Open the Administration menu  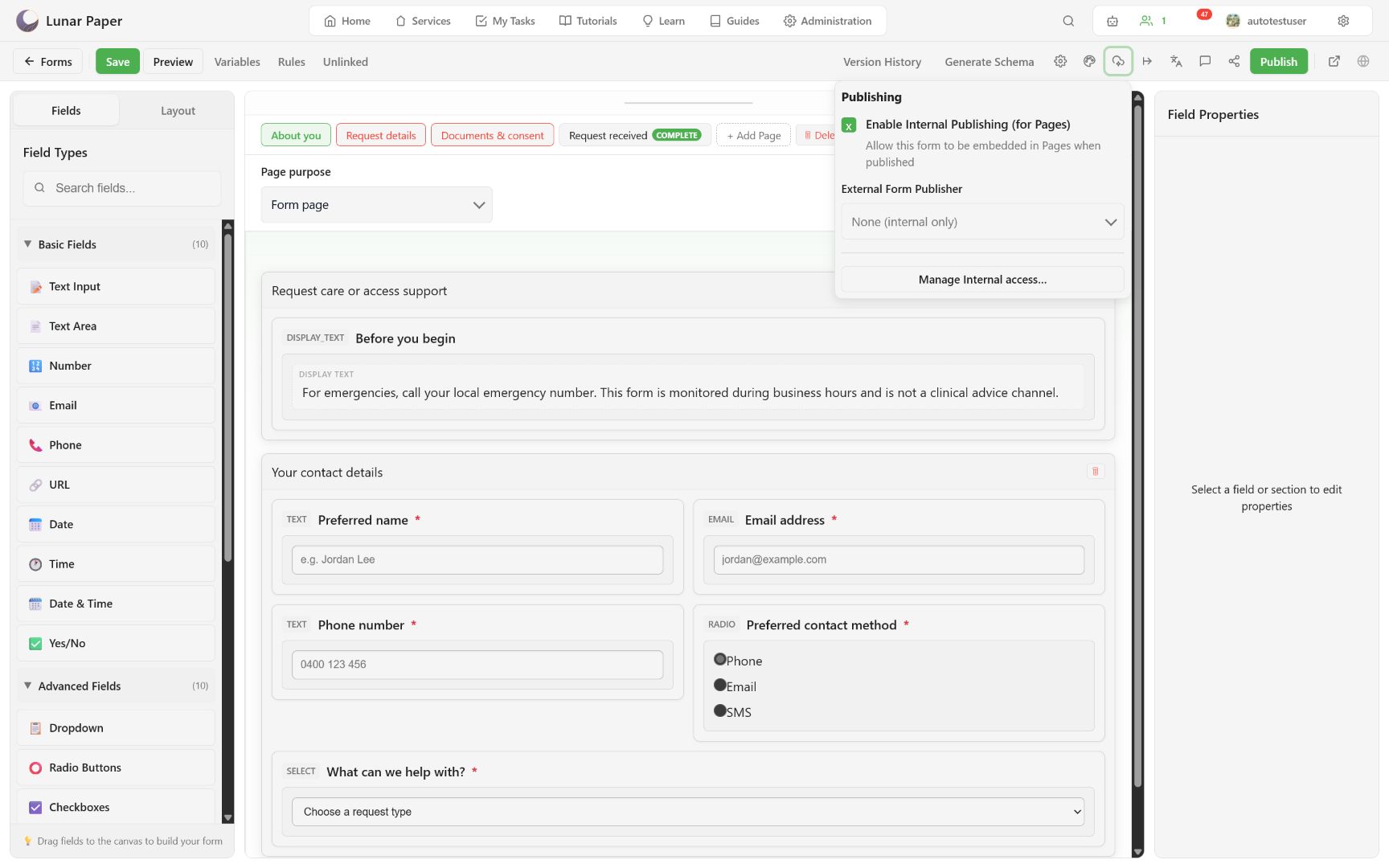click(x=827, y=21)
